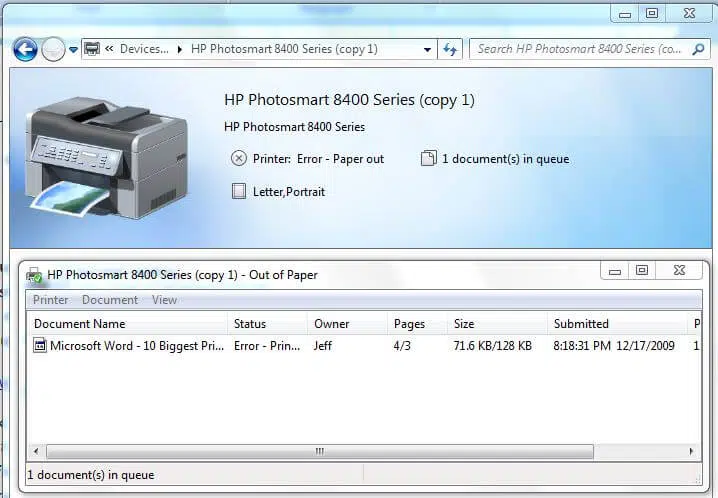Viewport: 718px width, 498px height.
Task: Click the HP Photosmart 8400 Series breadcrumb
Action: pyautogui.click(x=284, y=49)
